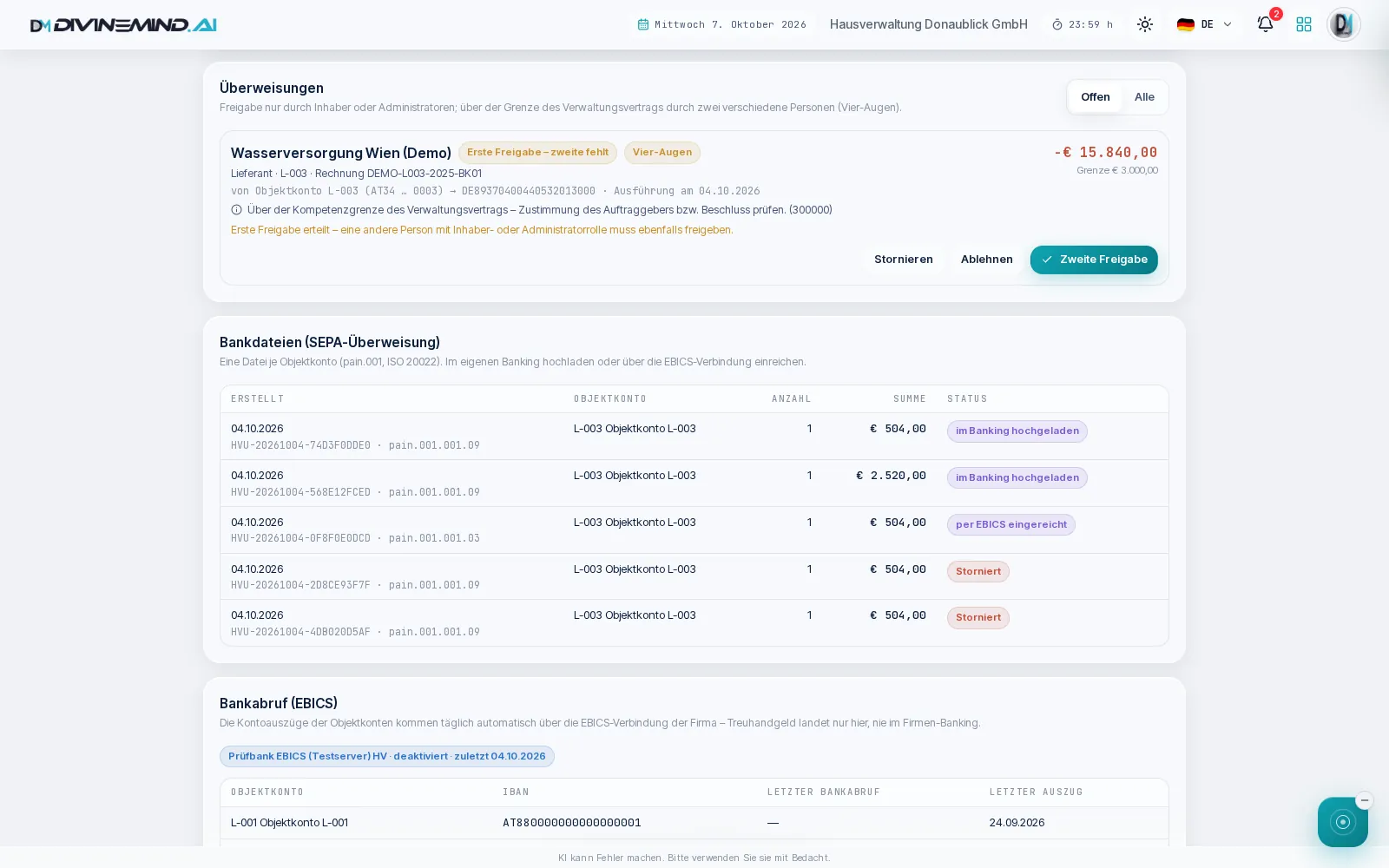Screen dimensions: 1389x868
Task: Click the amount -€ 15.840,00
Action: click(1105, 153)
